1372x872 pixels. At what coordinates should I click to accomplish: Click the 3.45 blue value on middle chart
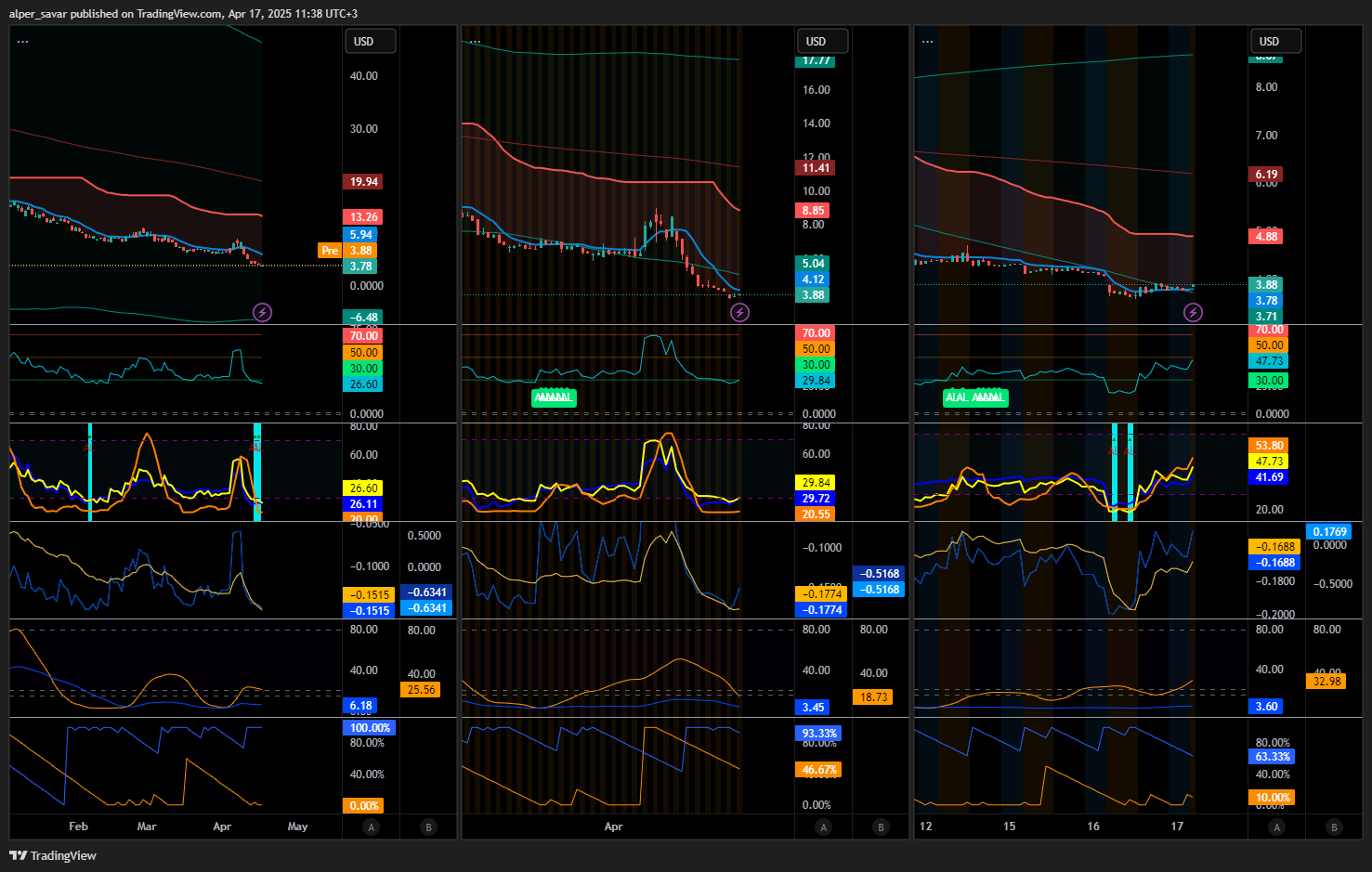813,708
